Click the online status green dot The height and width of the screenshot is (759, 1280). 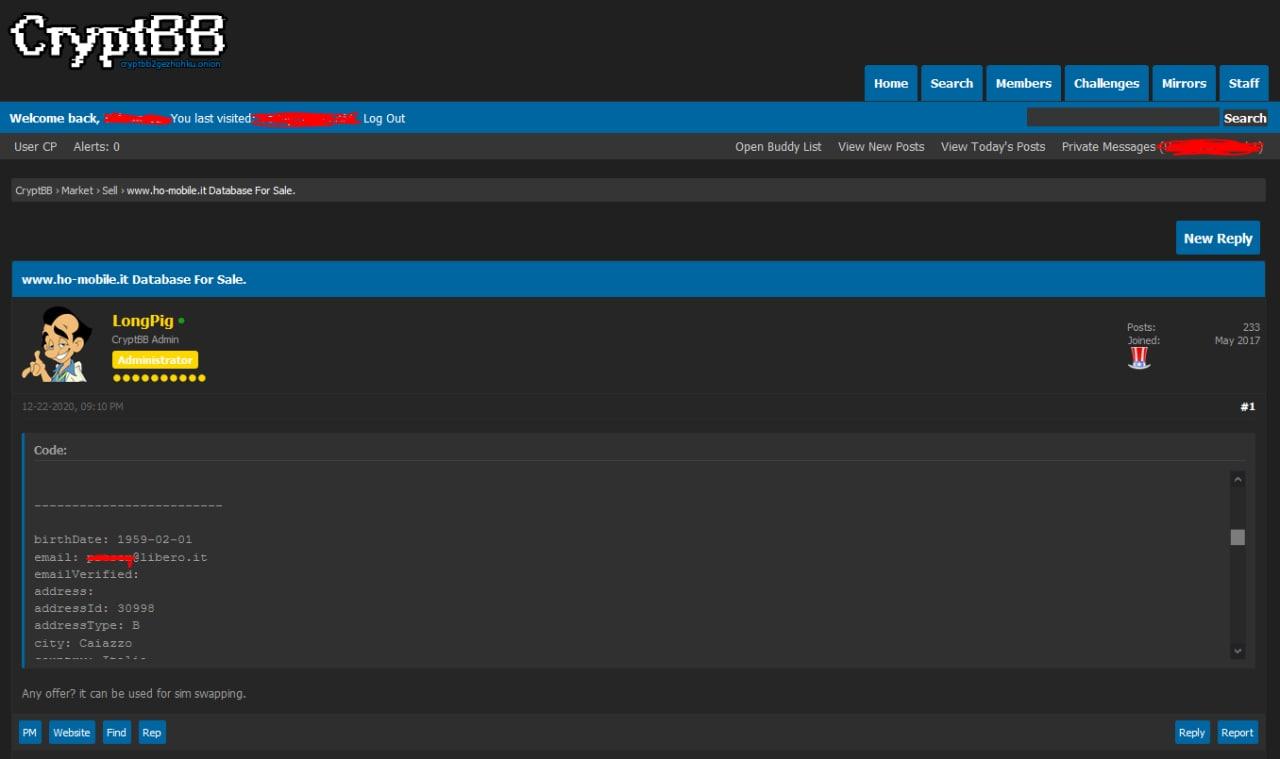click(181, 321)
